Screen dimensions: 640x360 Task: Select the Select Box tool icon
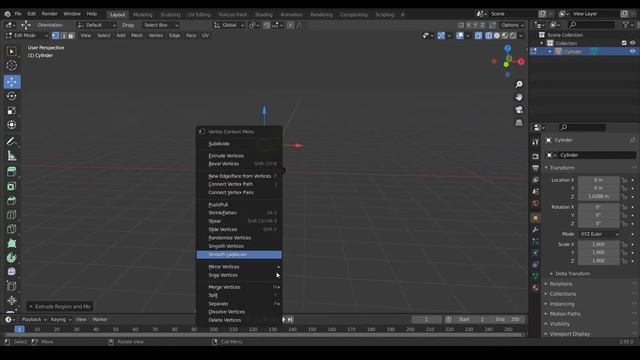coord(12,51)
